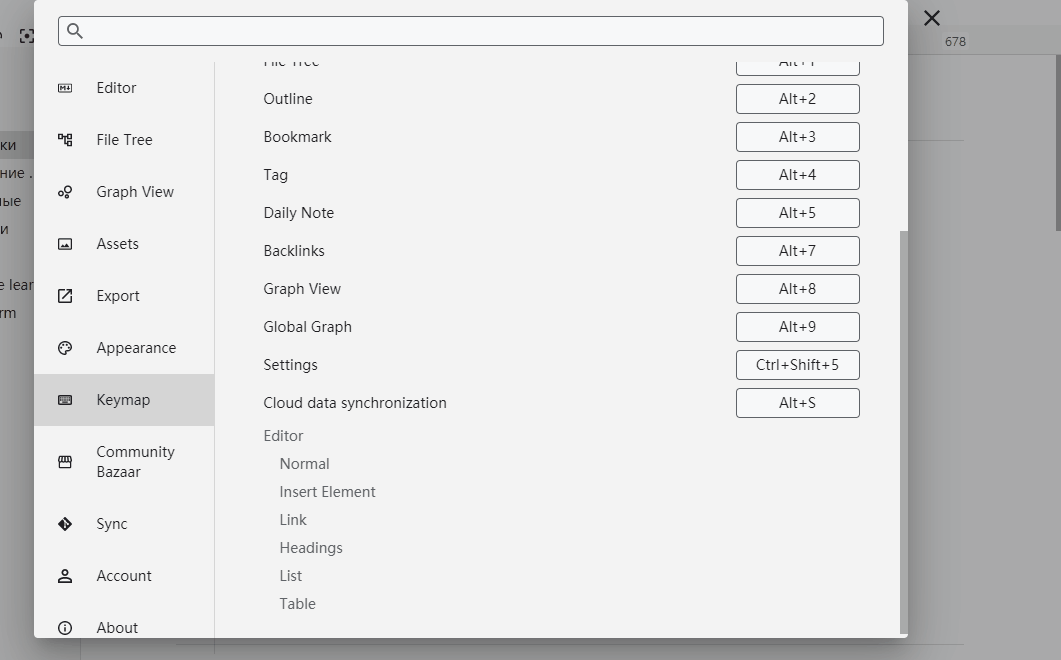This screenshot has height=660, width=1061.
Task: Click the Editor sidebar icon
Action: pos(65,88)
